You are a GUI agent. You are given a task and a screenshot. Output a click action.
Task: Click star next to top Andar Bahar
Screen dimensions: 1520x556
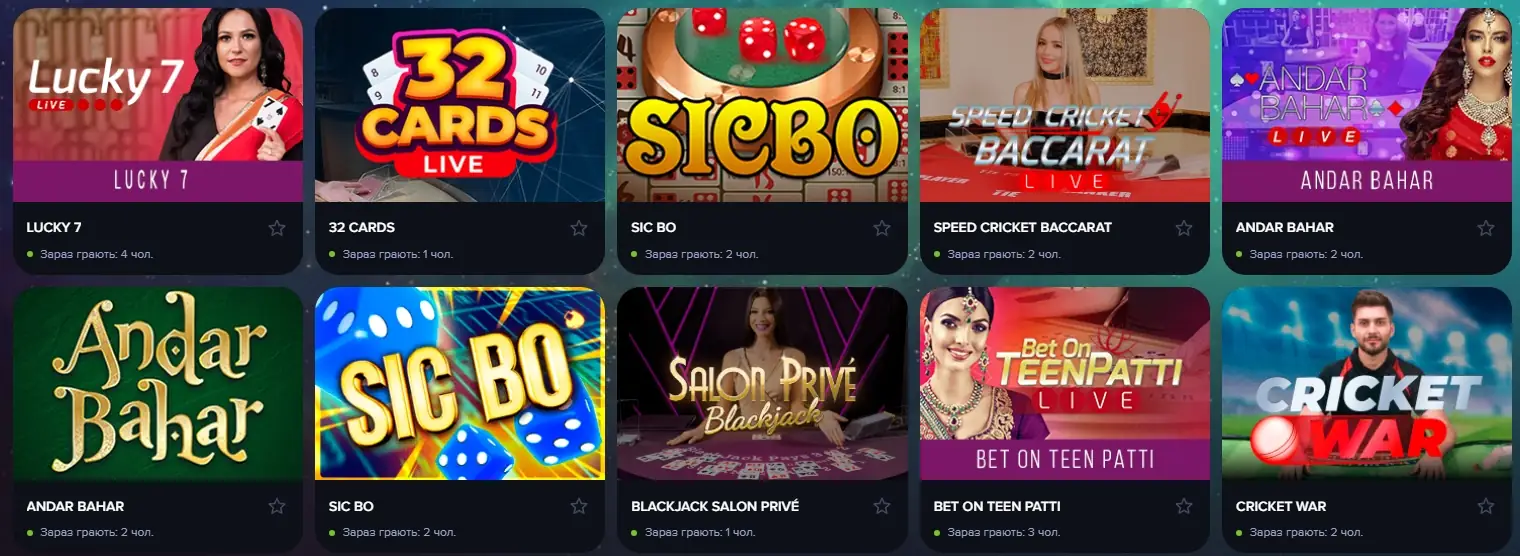coord(1487,228)
